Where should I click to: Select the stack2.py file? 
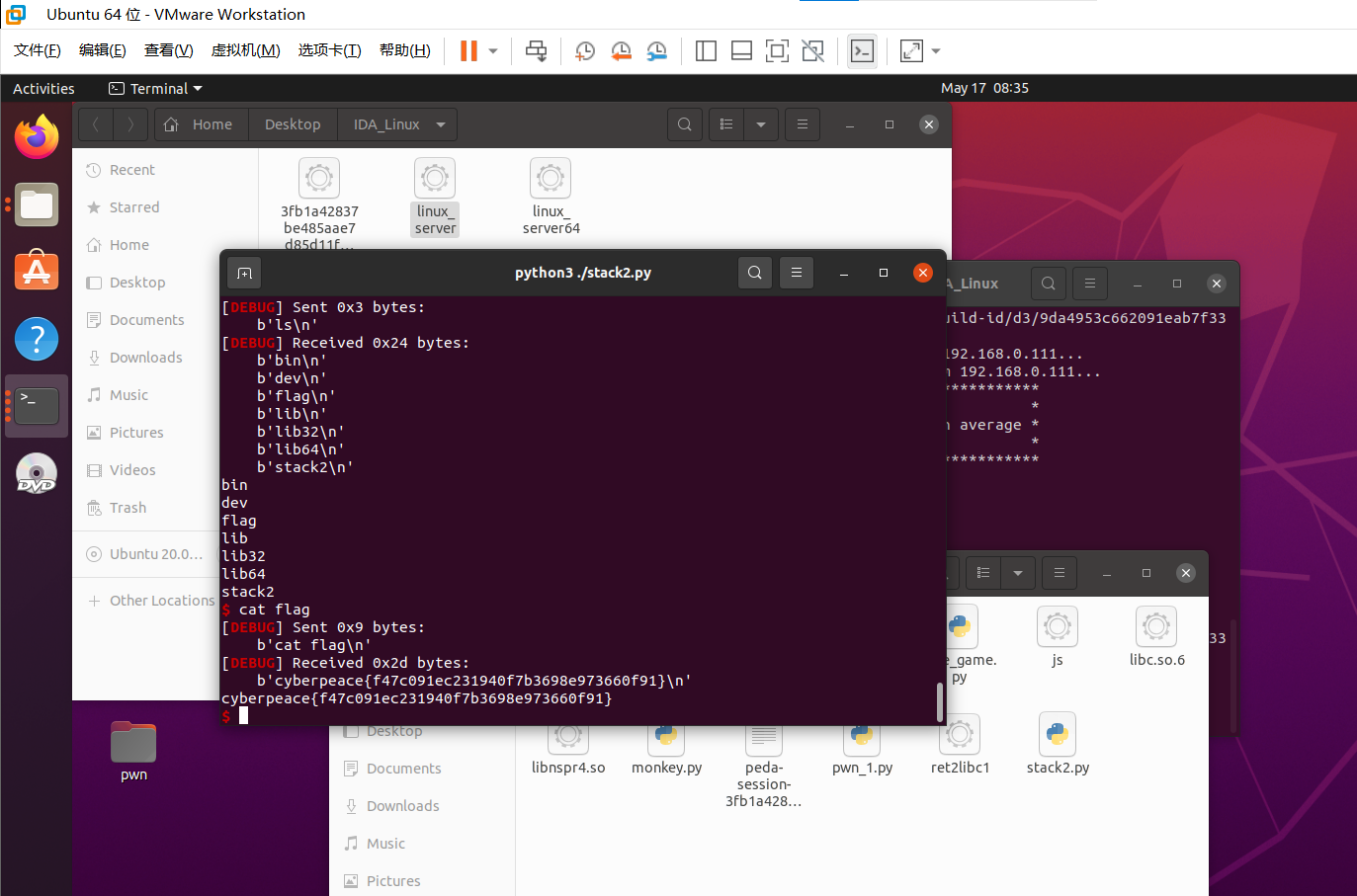(x=1058, y=743)
